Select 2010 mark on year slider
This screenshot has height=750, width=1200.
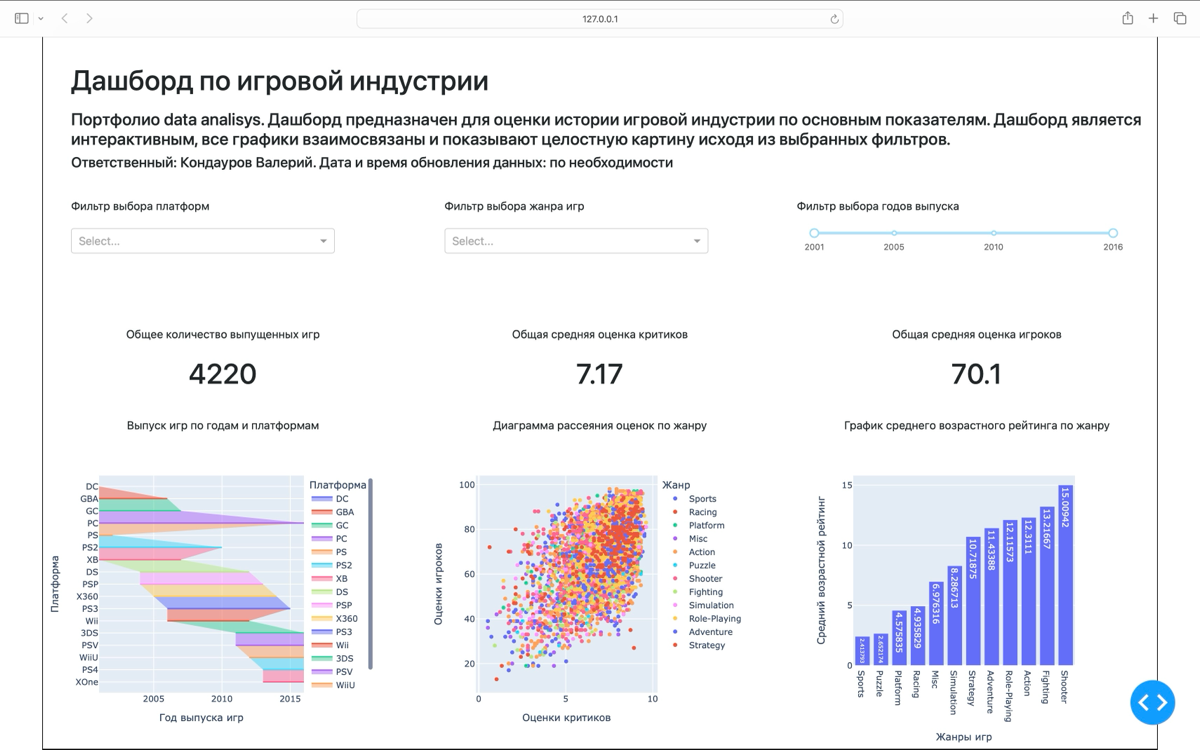(993, 233)
